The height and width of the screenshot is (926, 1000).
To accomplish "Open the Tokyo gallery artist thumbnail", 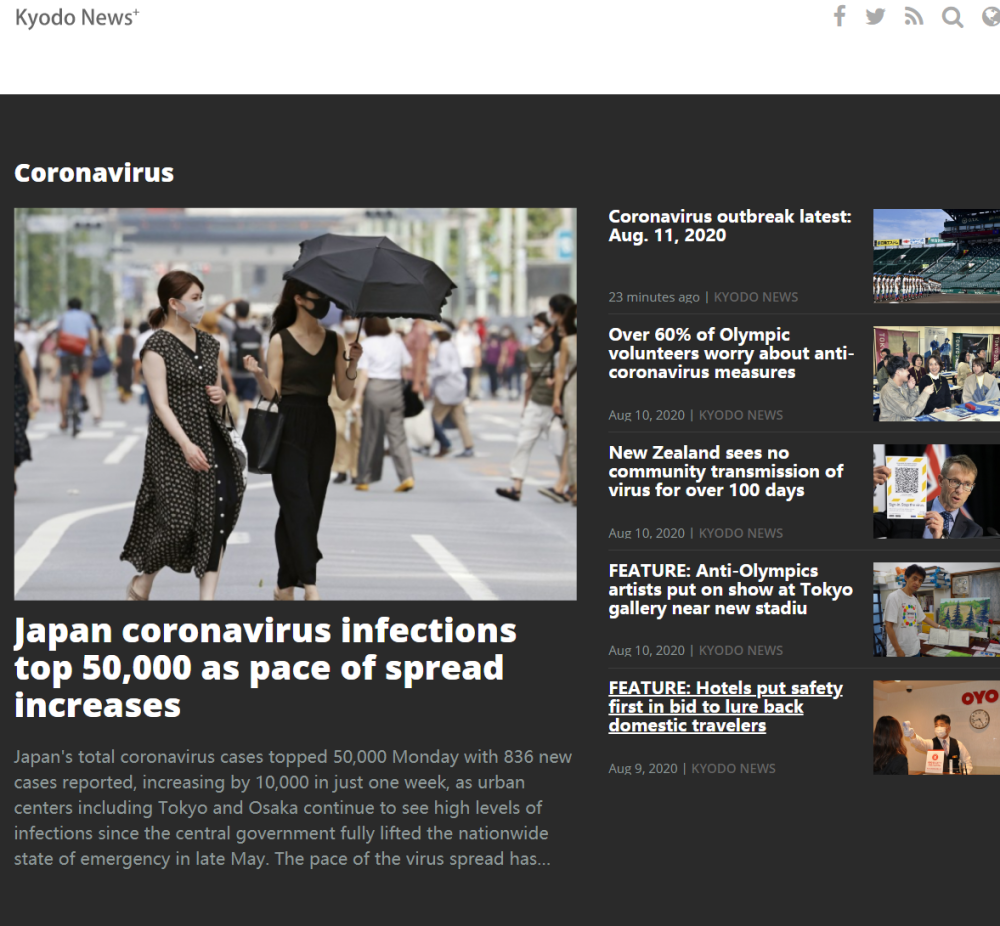I will 936,609.
